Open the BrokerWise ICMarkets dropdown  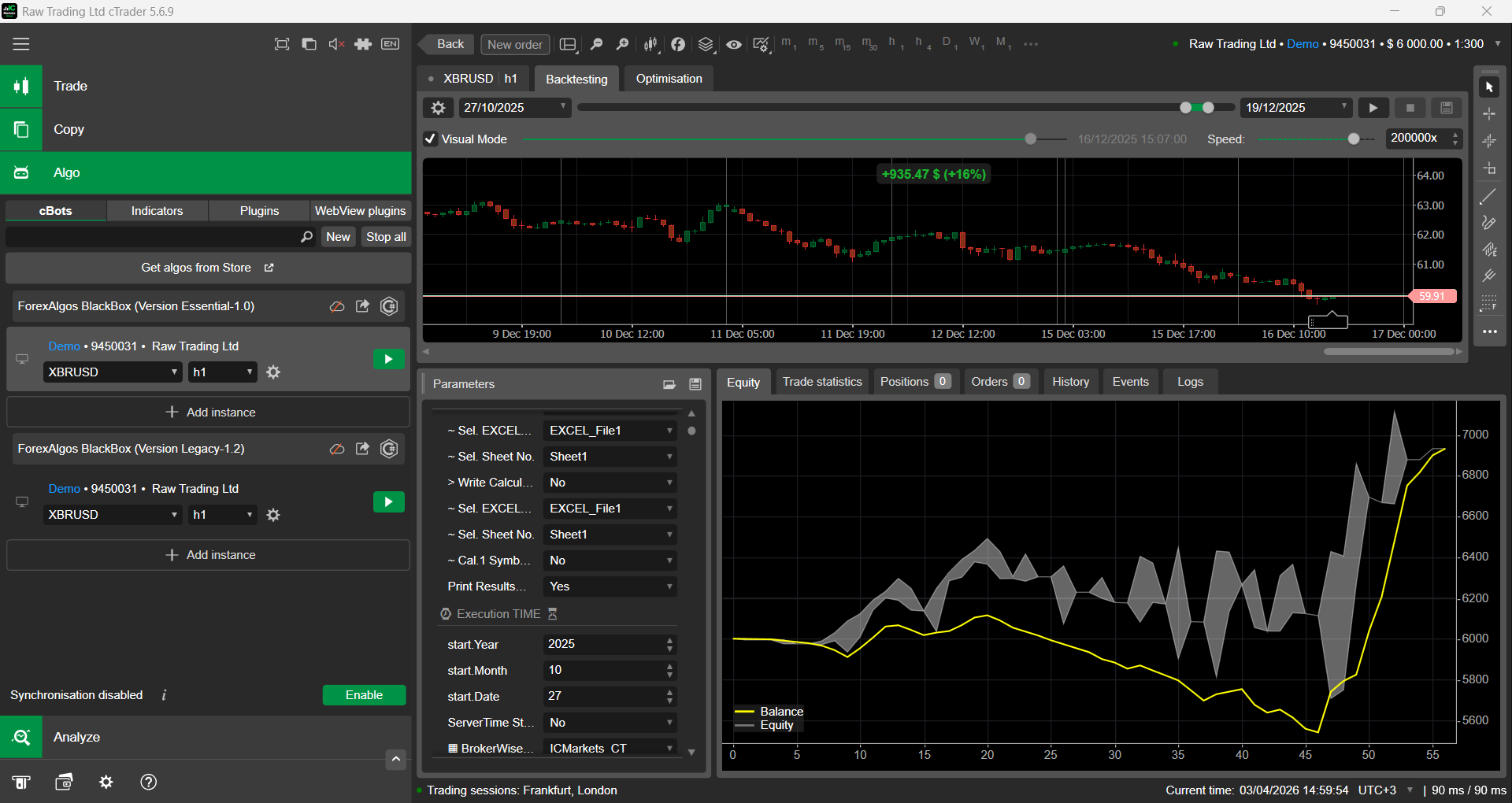610,748
